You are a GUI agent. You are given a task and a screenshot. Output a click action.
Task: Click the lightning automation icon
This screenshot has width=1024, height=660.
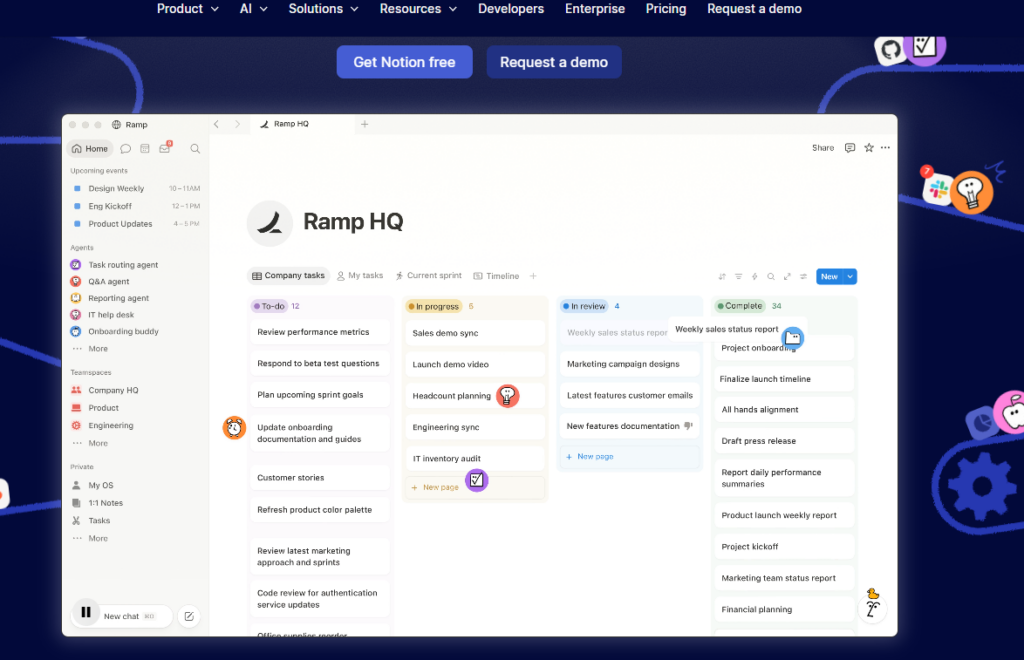[755, 276]
